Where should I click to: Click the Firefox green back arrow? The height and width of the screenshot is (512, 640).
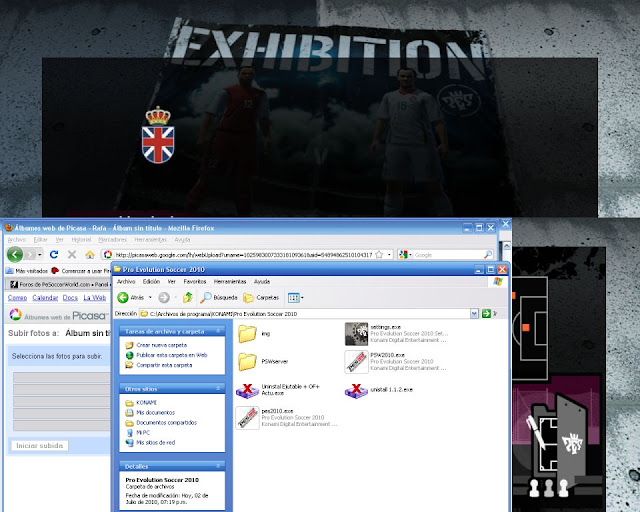[x=15, y=255]
